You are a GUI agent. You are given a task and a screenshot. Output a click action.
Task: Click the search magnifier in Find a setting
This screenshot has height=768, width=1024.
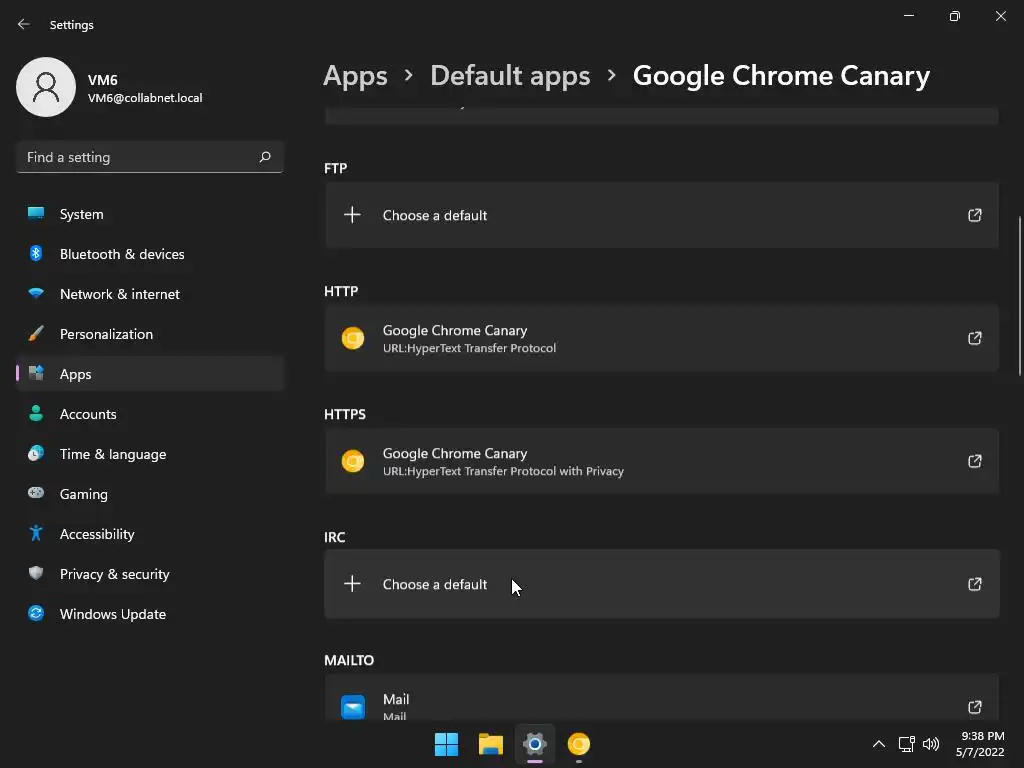point(265,157)
